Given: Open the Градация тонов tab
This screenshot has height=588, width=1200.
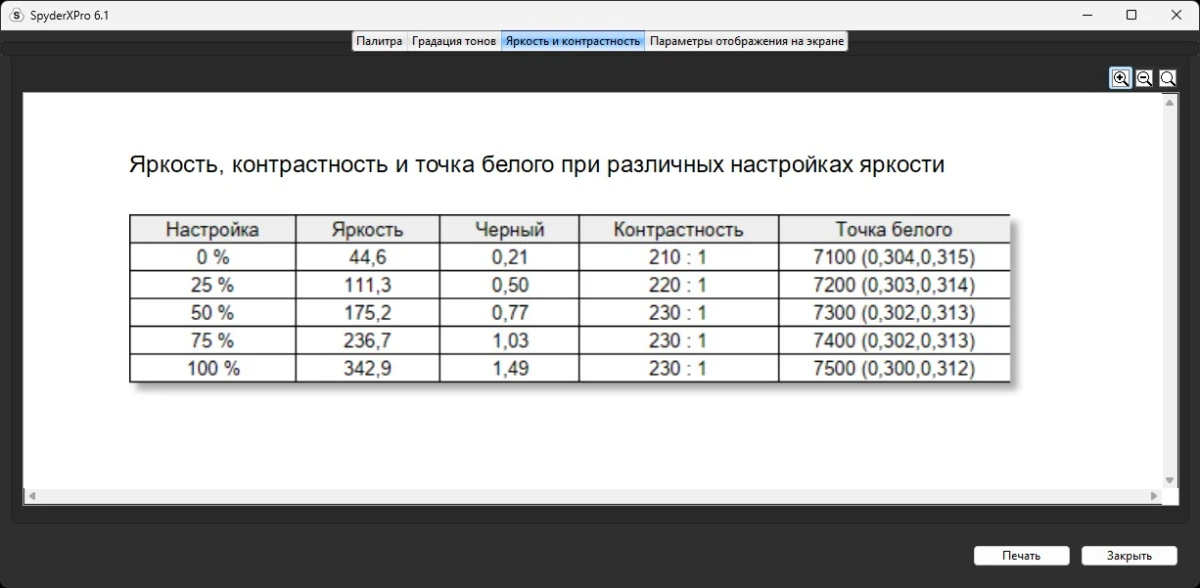Looking at the screenshot, I should coord(454,41).
